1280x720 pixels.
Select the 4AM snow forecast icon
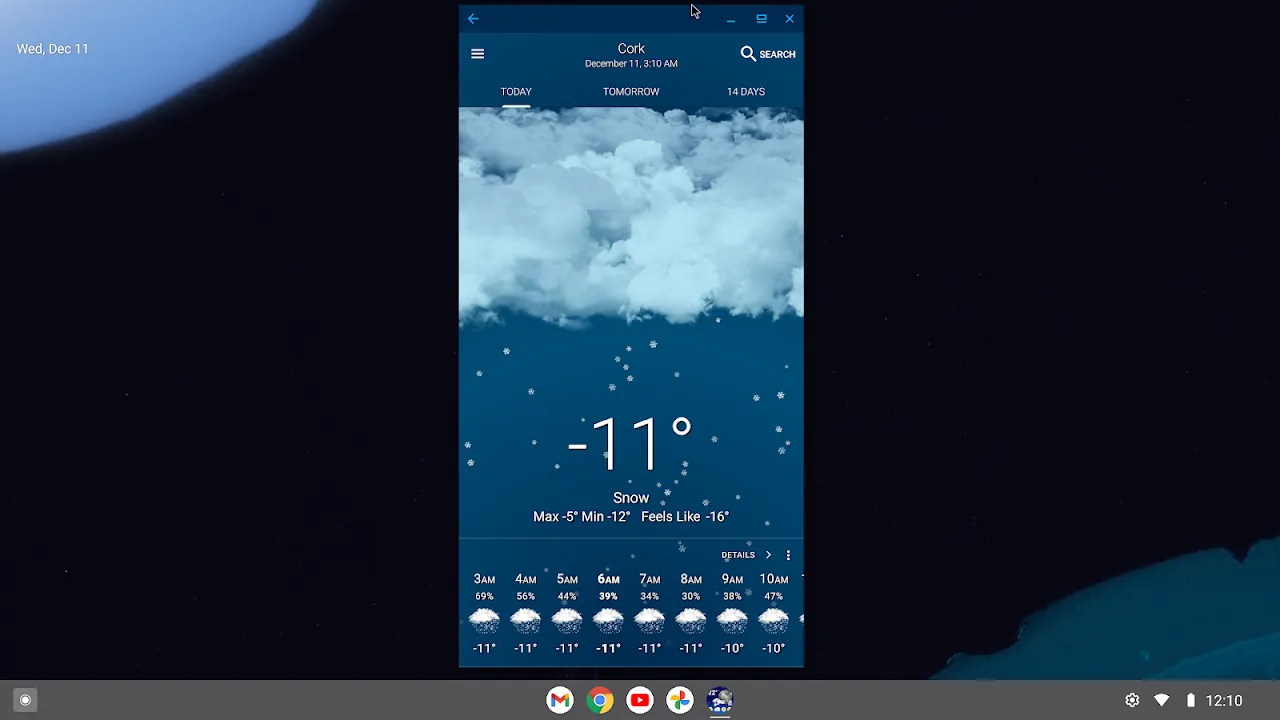[x=525, y=621]
